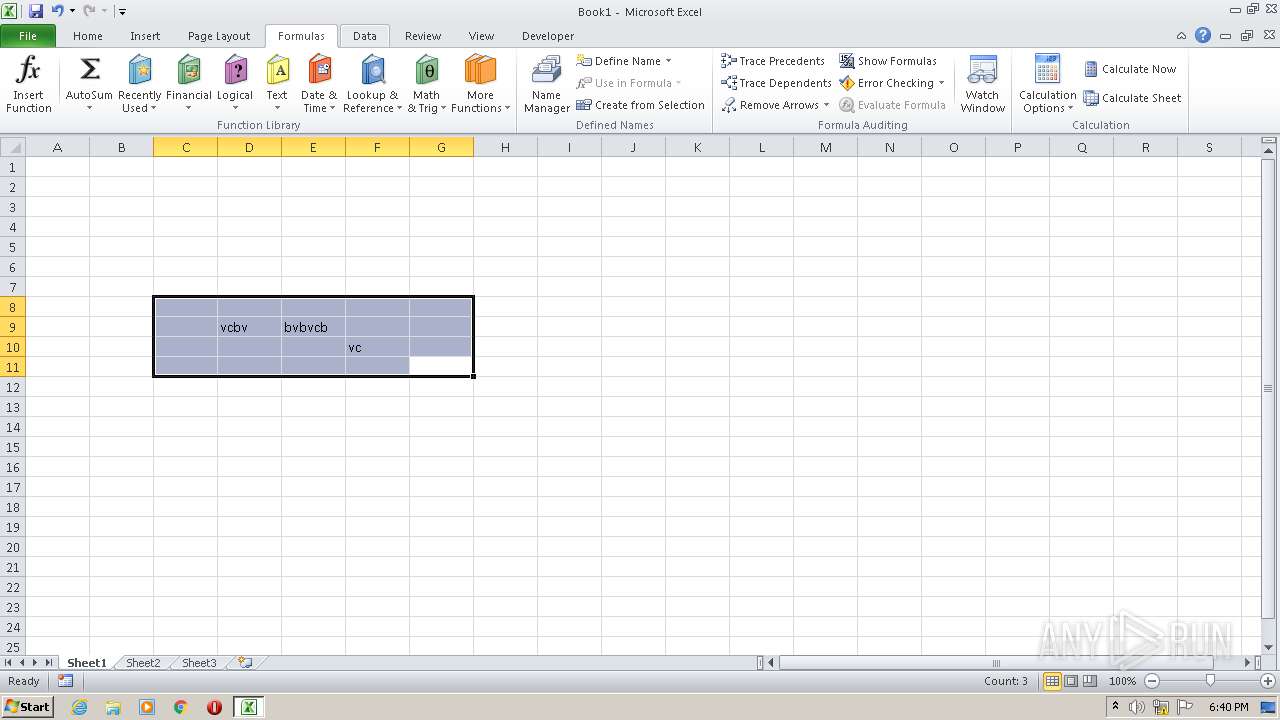Customize Quick Access Toolbar dropdown
This screenshot has height=720, width=1280.
click(122, 11)
